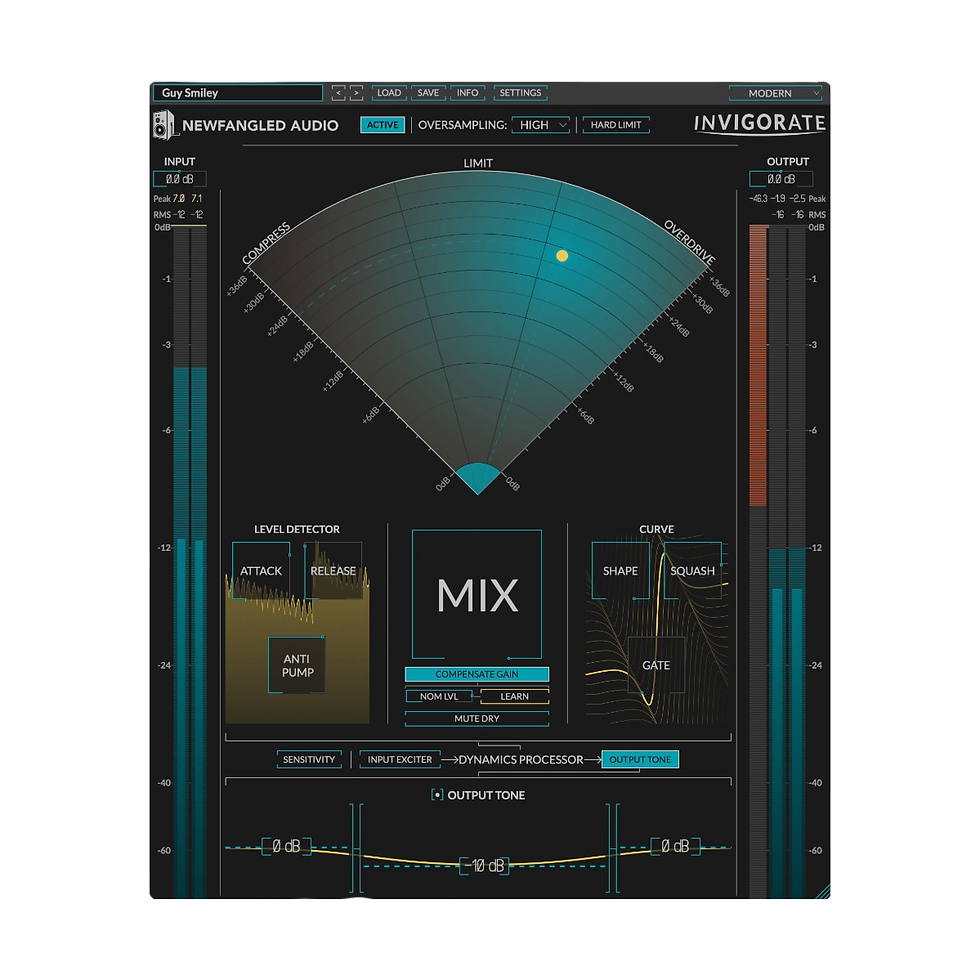Toggle COMPENSATE GAIN

click(477, 674)
